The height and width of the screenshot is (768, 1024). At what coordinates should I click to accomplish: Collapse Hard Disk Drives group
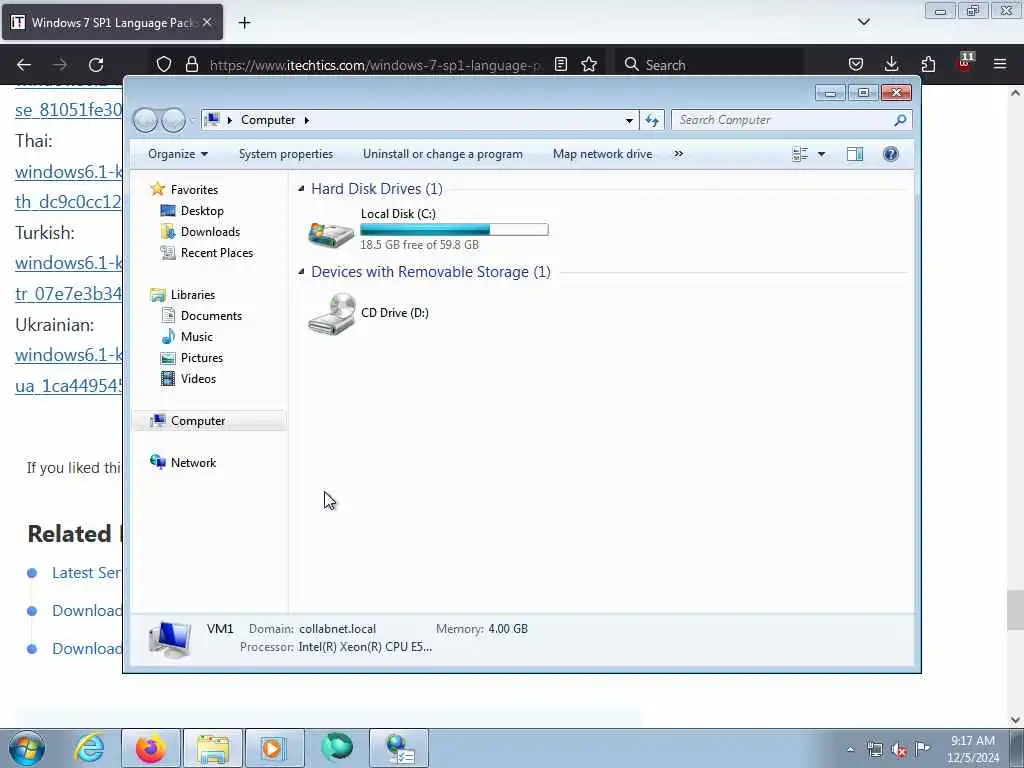tap(301, 189)
